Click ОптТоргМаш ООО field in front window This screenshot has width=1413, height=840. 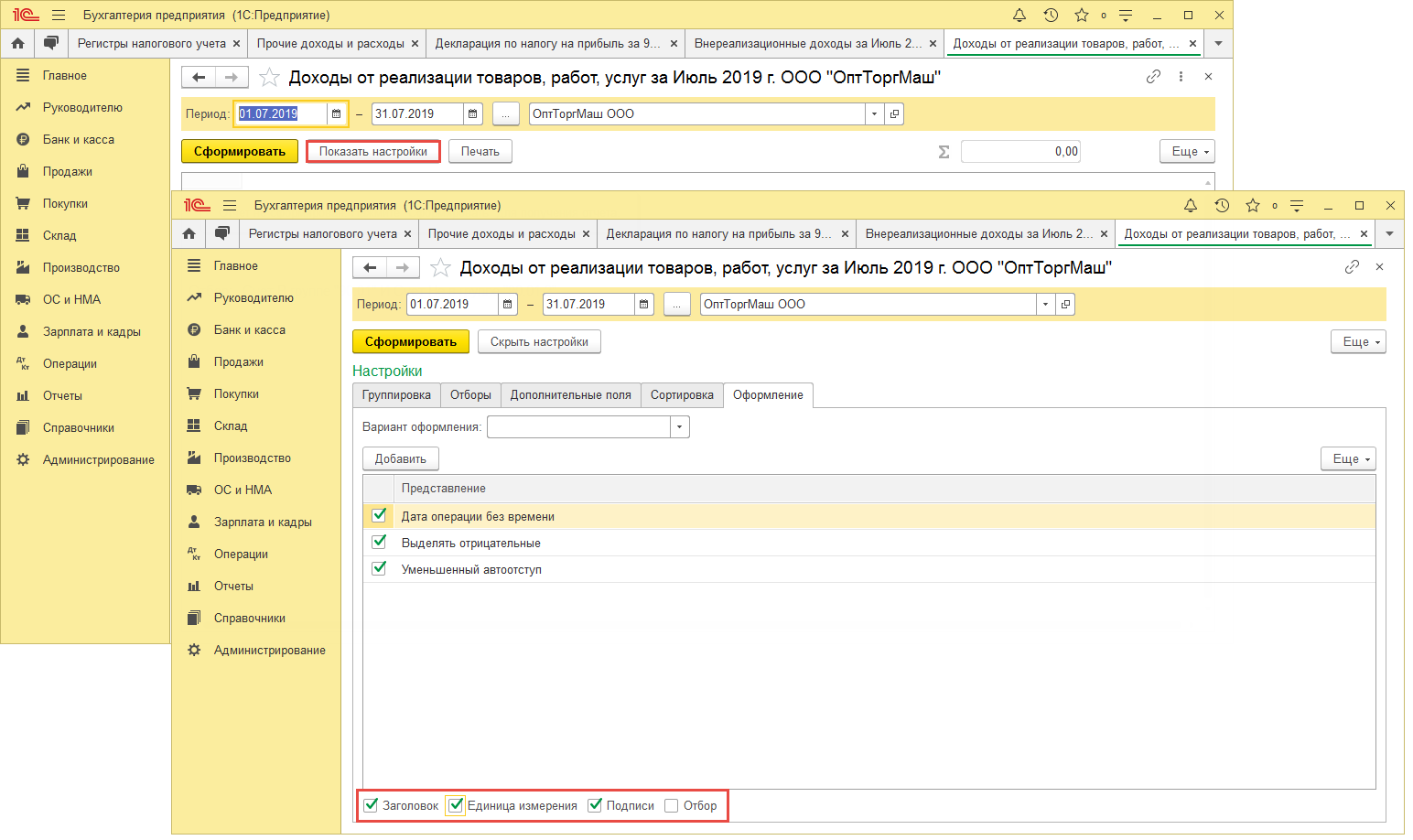point(868,305)
